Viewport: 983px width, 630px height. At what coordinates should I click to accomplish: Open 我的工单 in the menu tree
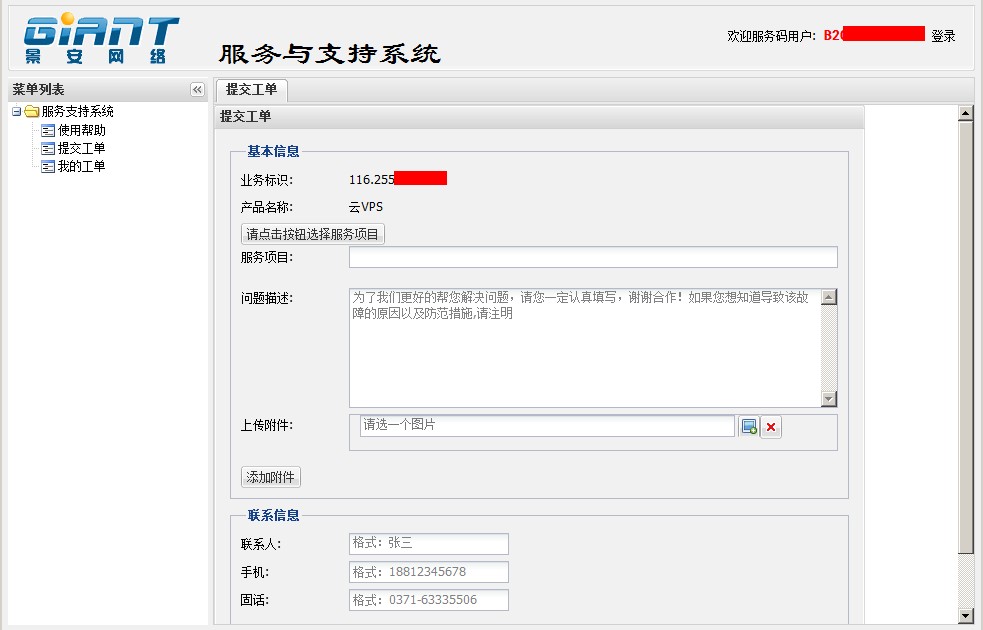coord(81,166)
